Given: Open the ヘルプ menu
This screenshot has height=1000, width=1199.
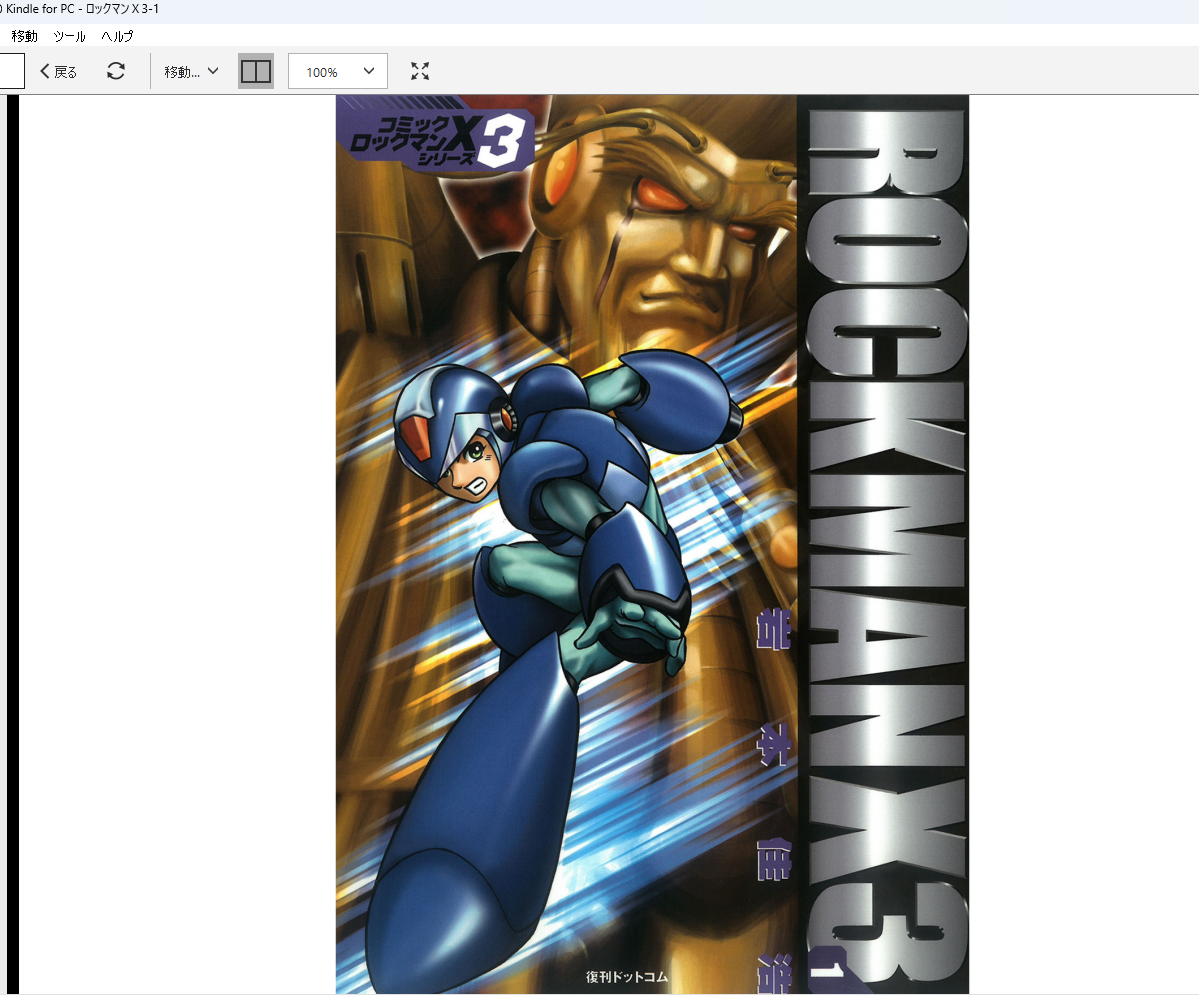Looking at the screenshot, I should coord(117,36).
